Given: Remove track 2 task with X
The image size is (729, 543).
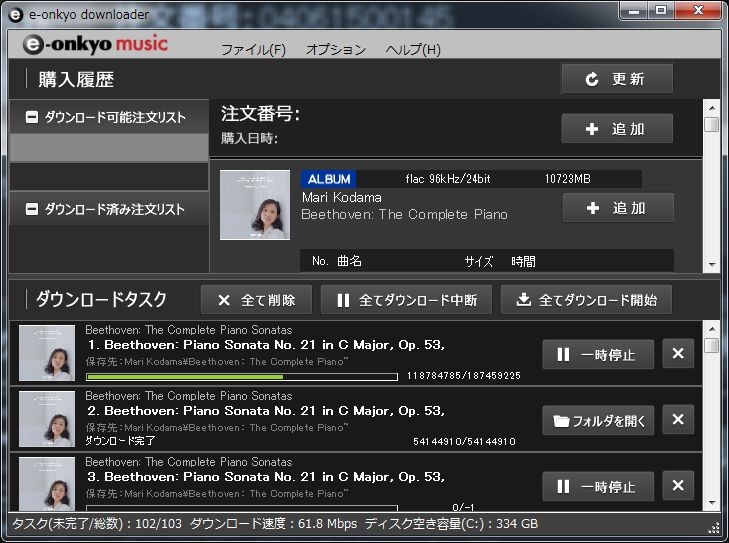Looking at the screenshot, I should point(678,420).
